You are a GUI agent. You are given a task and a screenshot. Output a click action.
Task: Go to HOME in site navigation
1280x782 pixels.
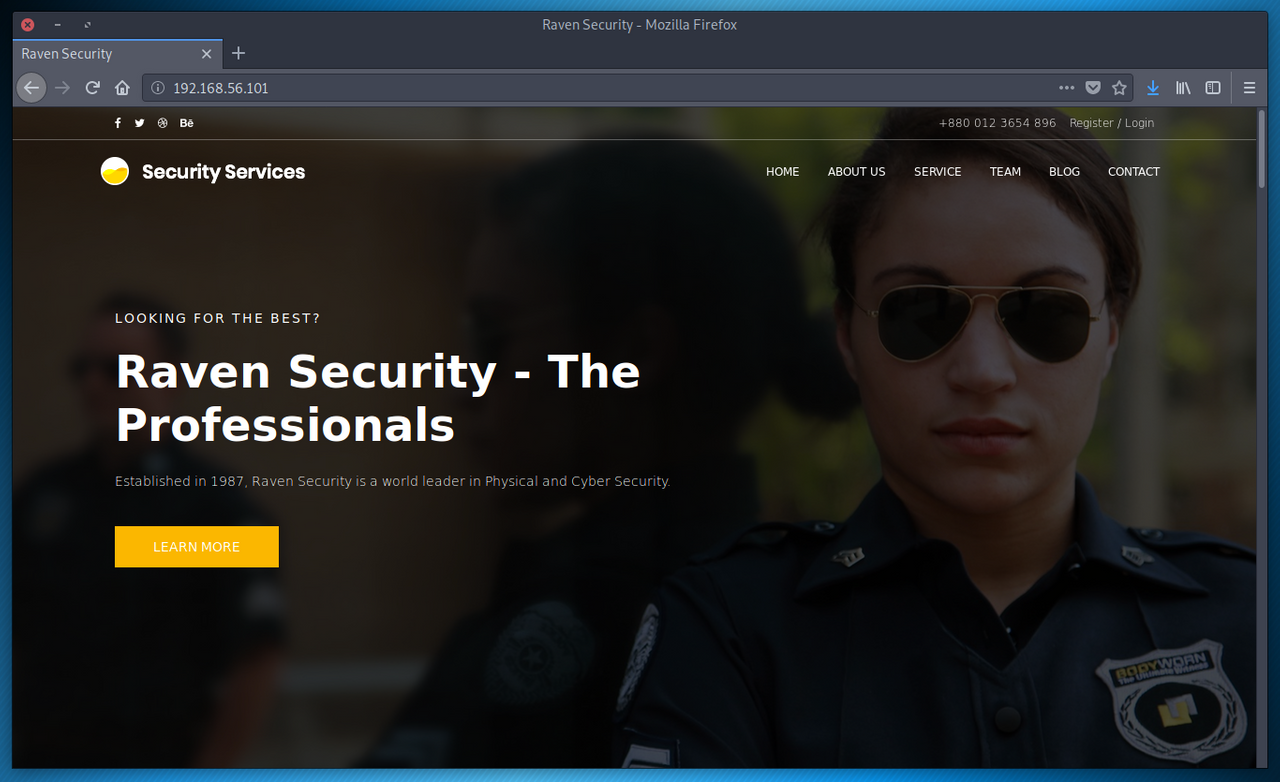pyautogui.click(x=782, y=172)
